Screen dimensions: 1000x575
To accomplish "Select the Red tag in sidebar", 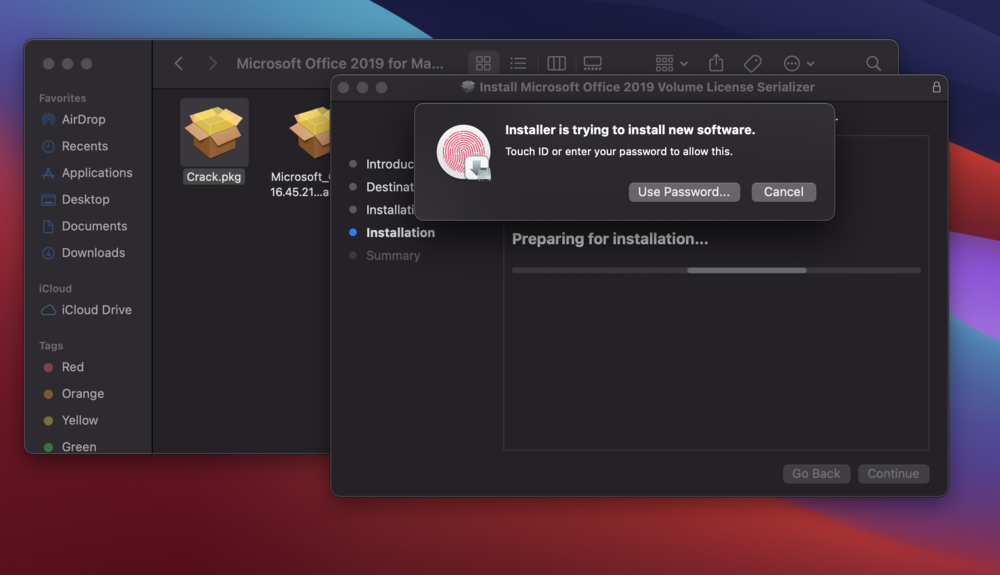I will (x=72, y=367).
